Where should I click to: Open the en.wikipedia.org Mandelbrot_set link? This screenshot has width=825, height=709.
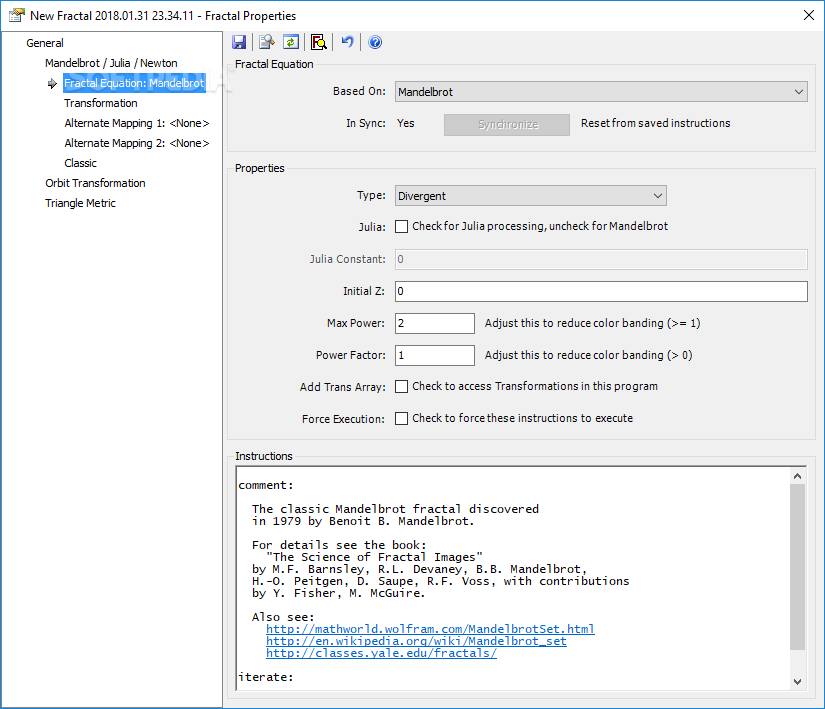(x=416, y=641)
